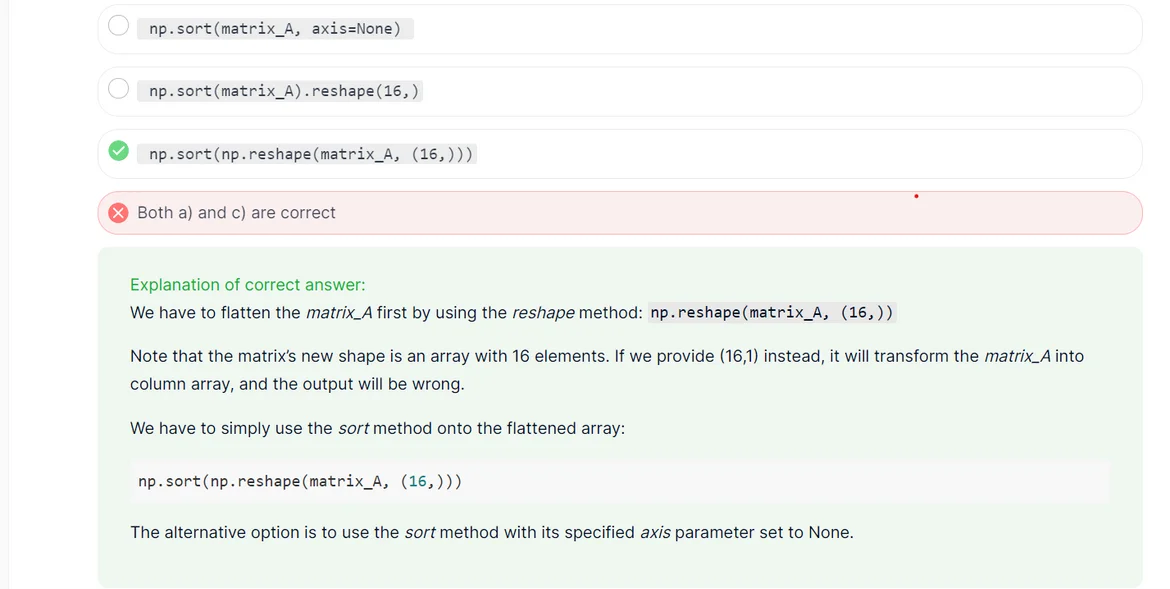This screenshot has width=1170, height=589.
Task: Click the 'Explanation of correct answer:' heading
Action: pos(247,285)
